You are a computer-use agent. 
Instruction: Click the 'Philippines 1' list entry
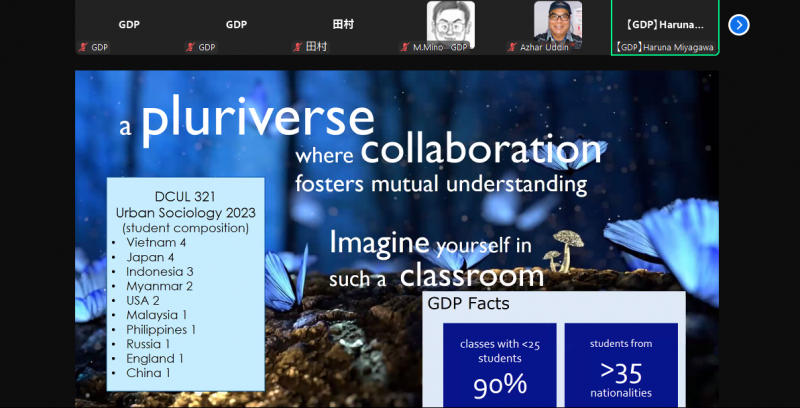[x=161, y=329]
